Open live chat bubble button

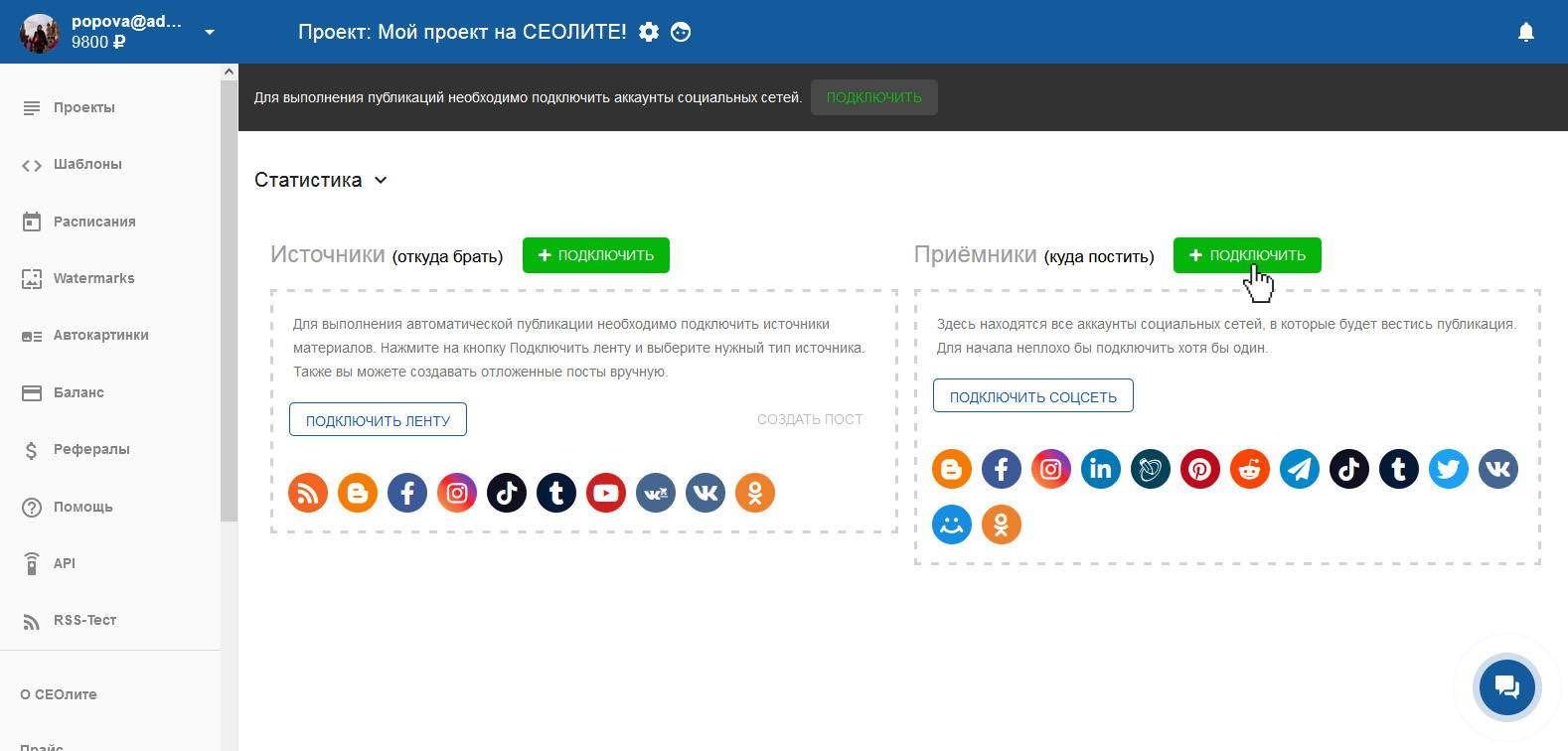pos(1507,686)
